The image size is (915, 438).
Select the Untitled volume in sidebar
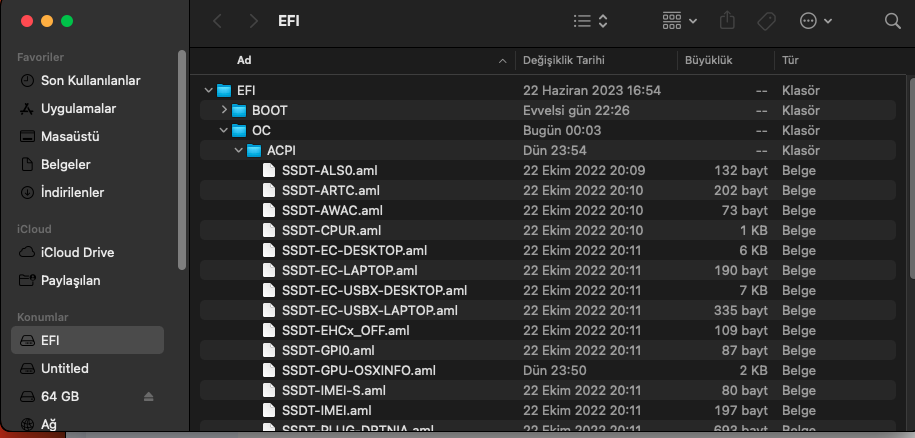pos(64,368)
